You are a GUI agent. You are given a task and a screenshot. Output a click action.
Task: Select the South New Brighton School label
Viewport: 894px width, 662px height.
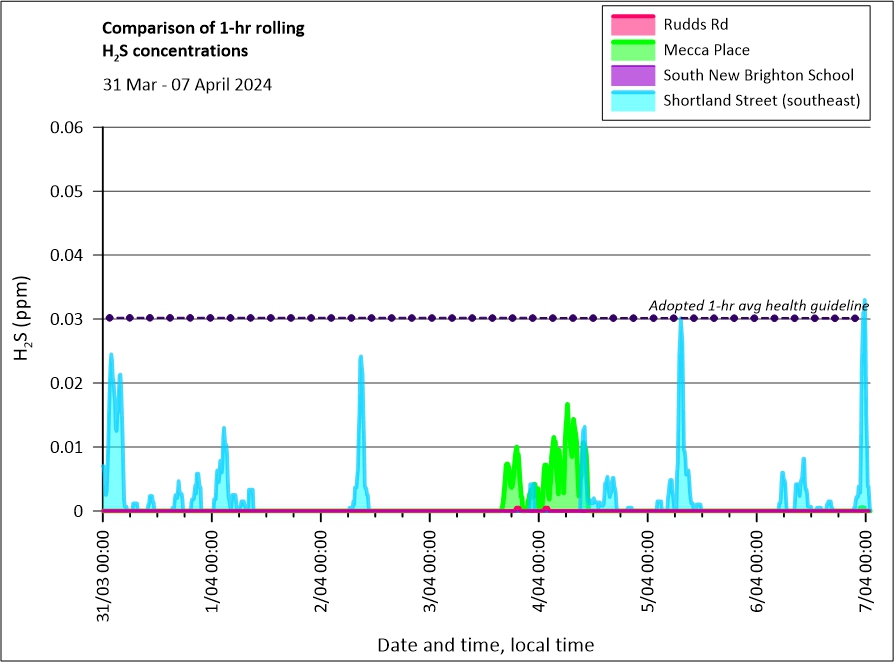pos(758,75)
